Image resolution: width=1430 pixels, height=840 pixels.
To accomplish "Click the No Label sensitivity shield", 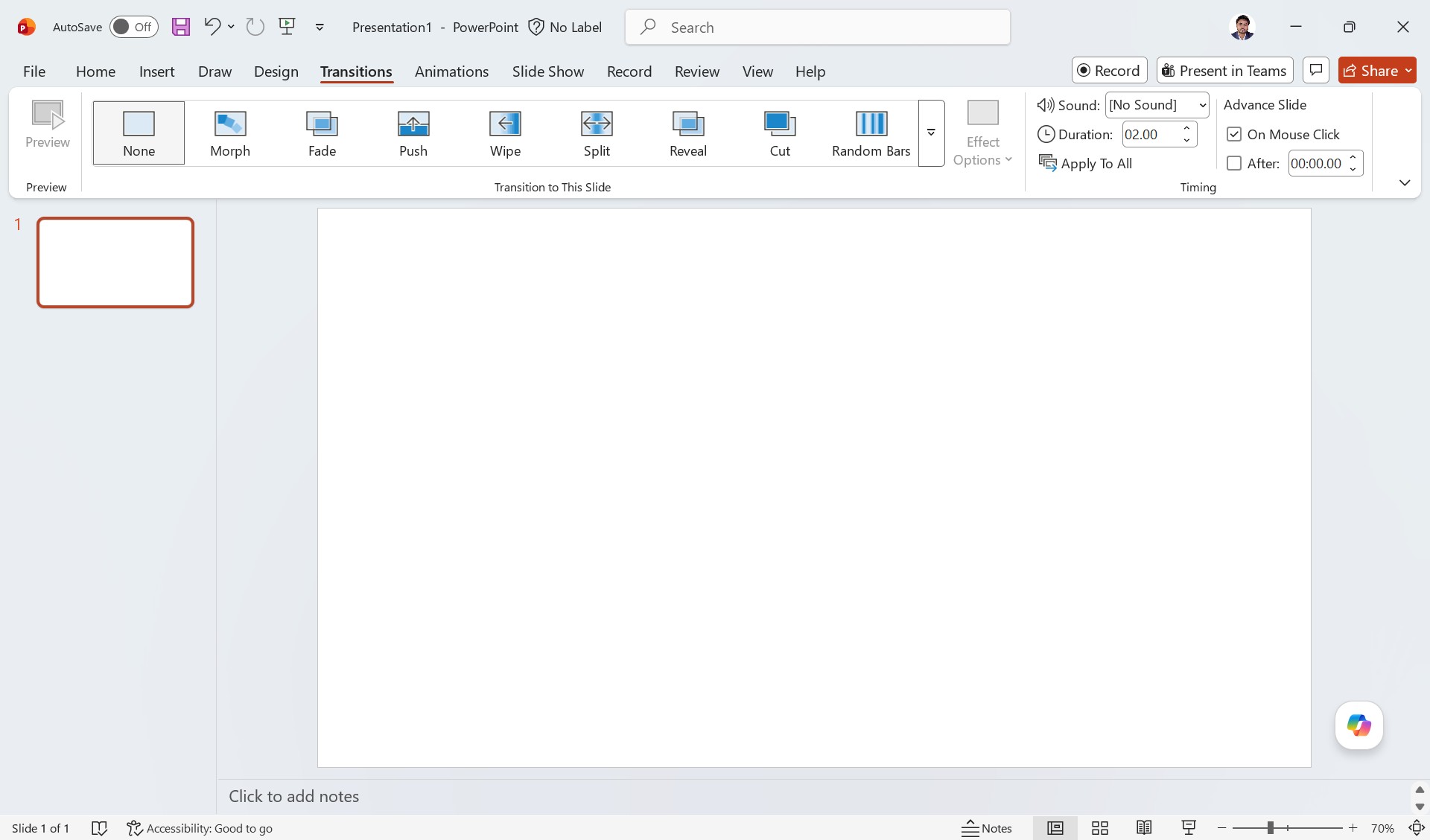I will click(565, 27).
